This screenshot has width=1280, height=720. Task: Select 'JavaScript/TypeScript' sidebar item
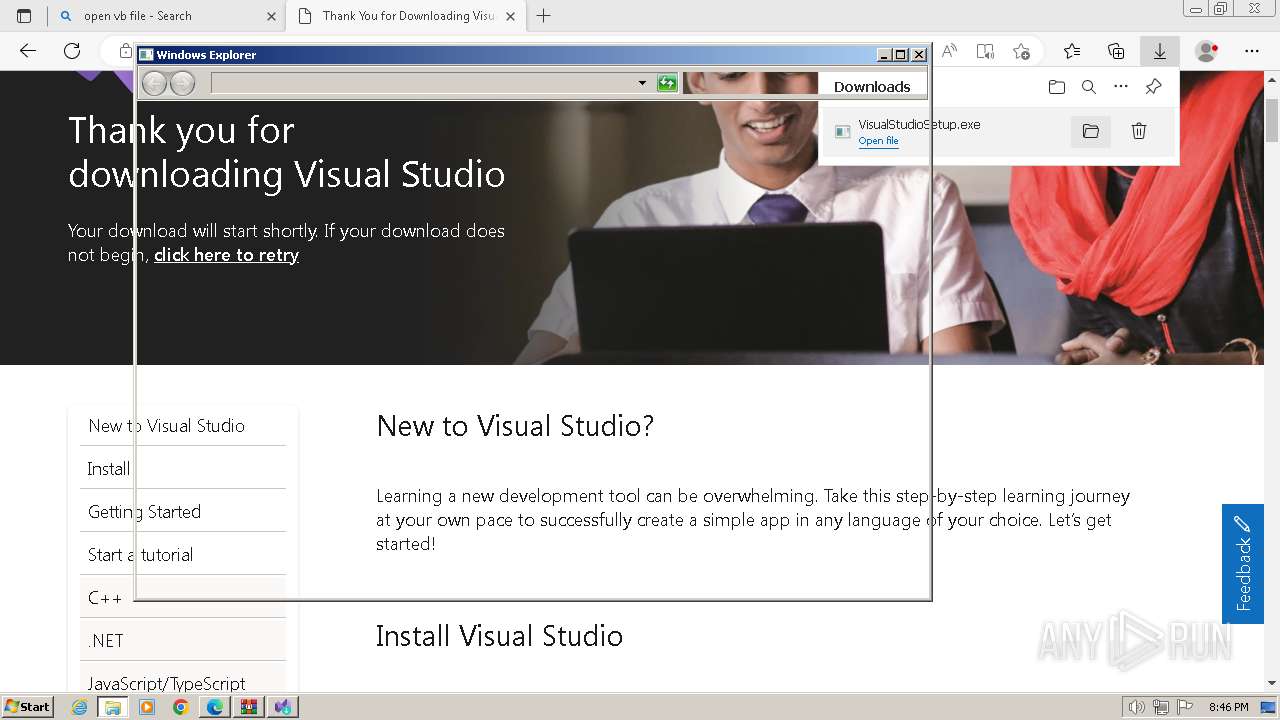183,679
